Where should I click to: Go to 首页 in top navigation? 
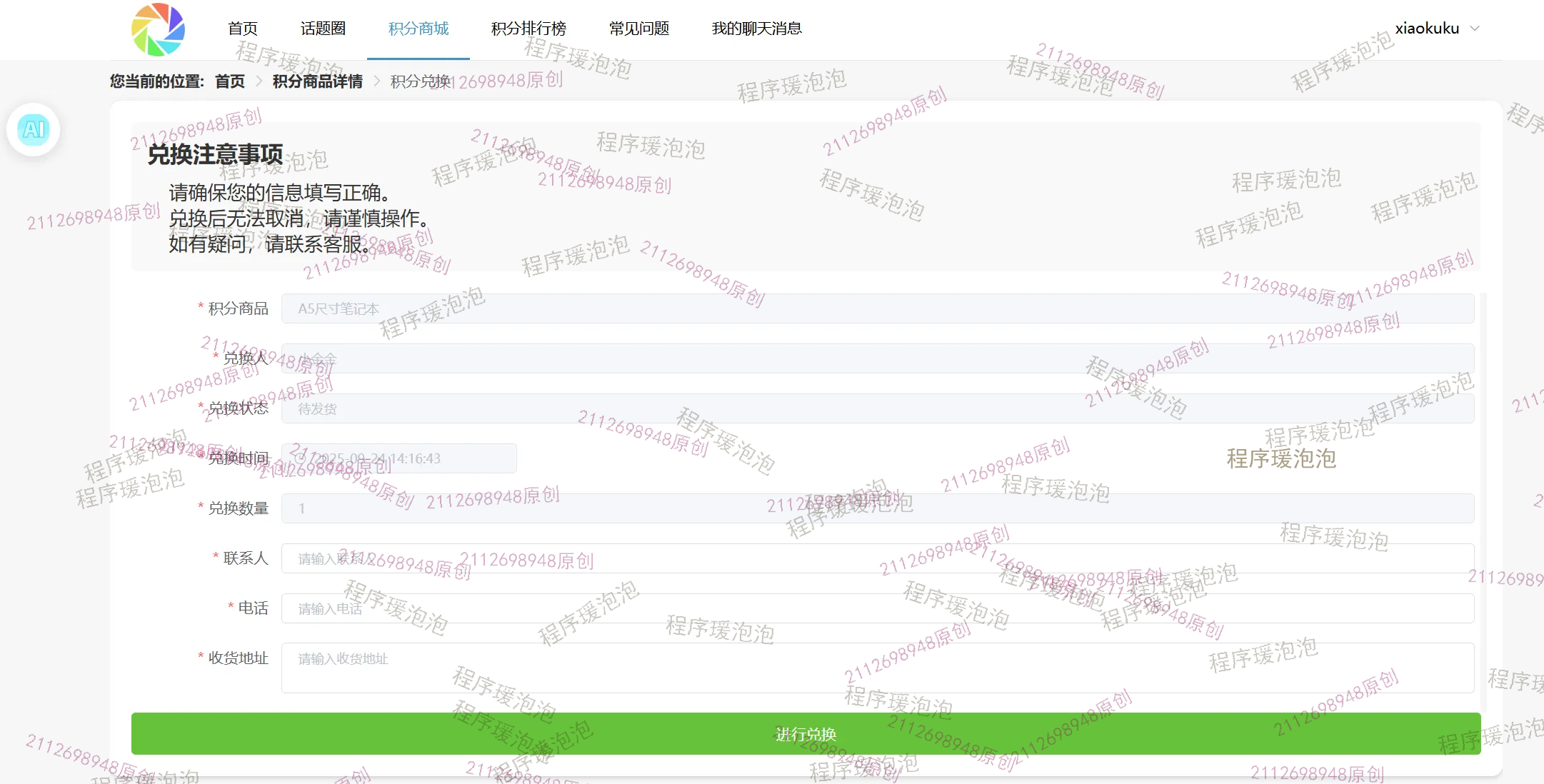(242, 29)
